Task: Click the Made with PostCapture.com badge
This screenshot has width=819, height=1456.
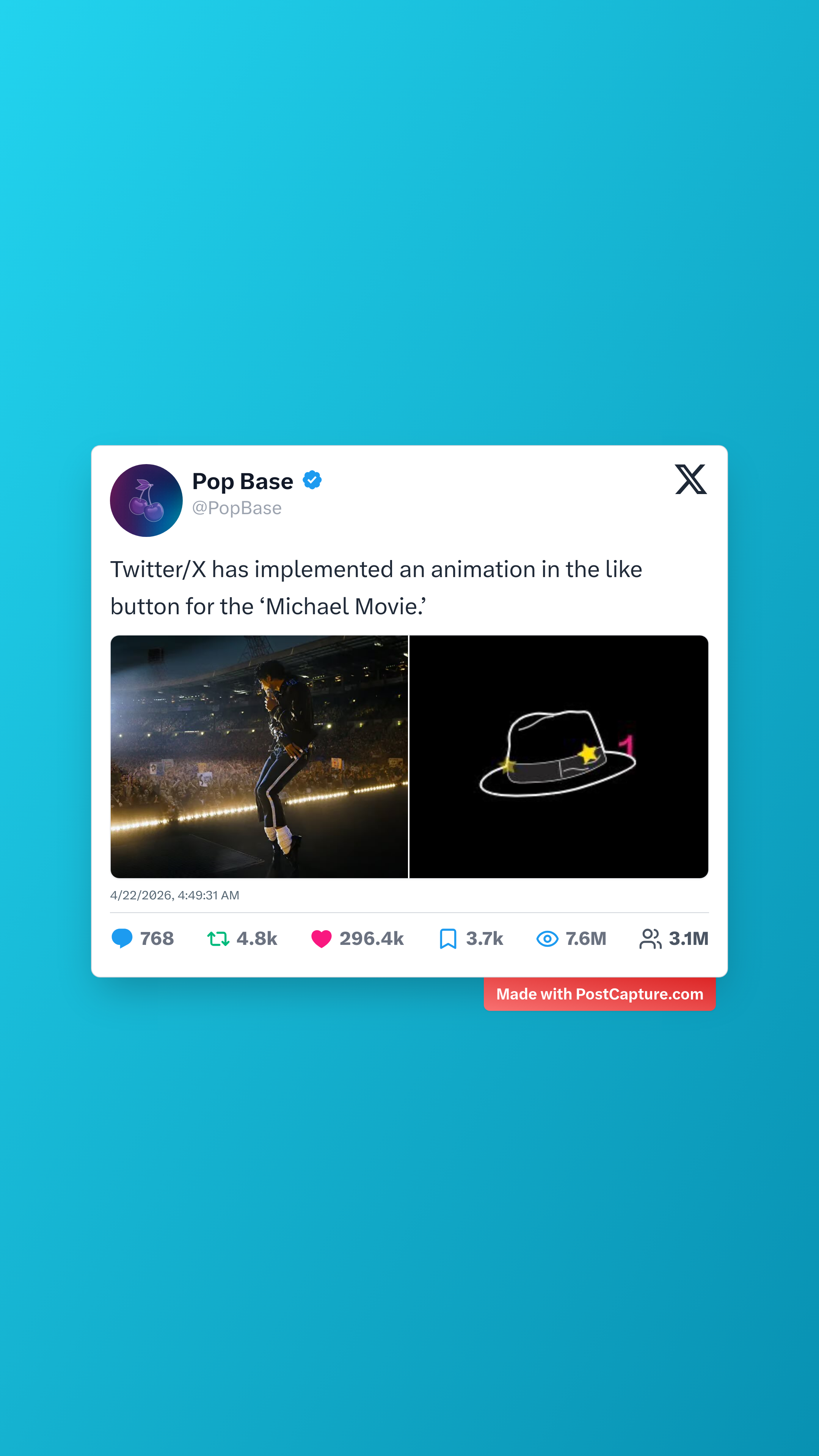Action: coord(600,994)
